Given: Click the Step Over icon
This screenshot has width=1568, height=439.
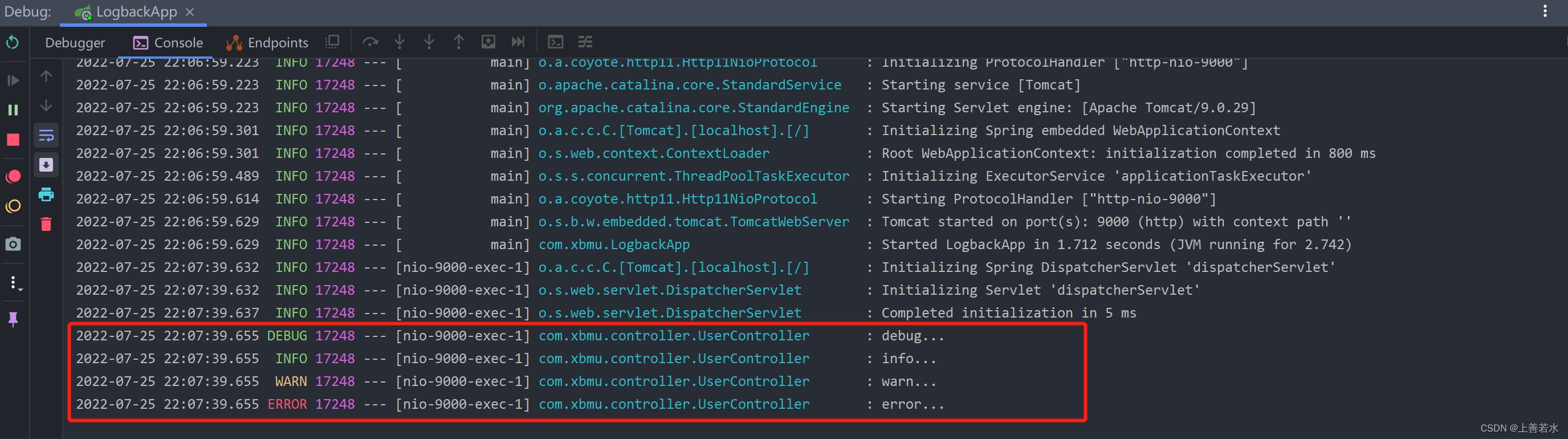Looking at the screenshot, I should point(370,42).
